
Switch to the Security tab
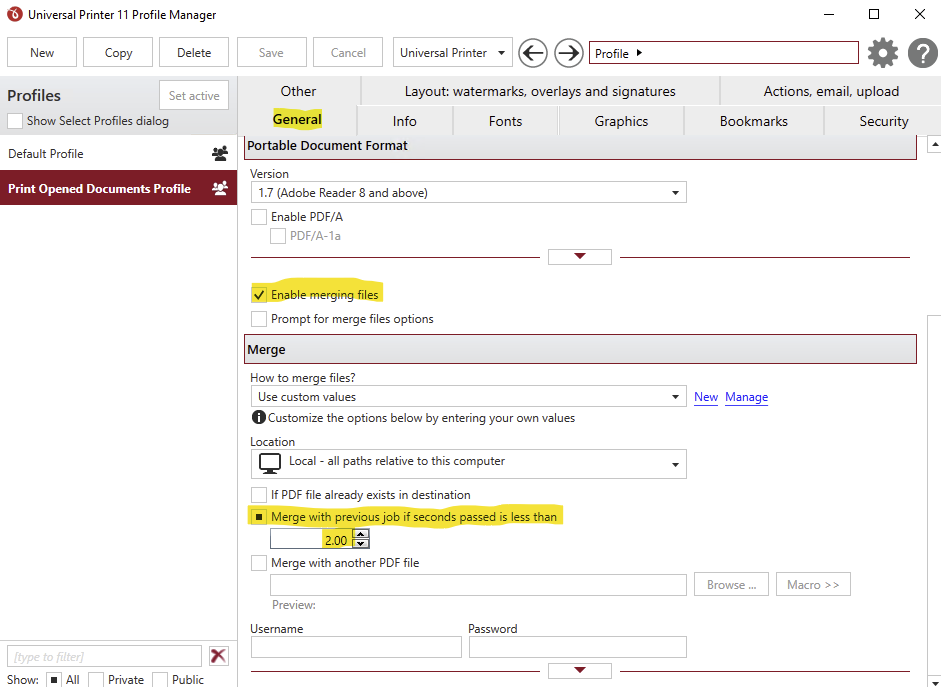pyautogui.click(x=883, y=121)
